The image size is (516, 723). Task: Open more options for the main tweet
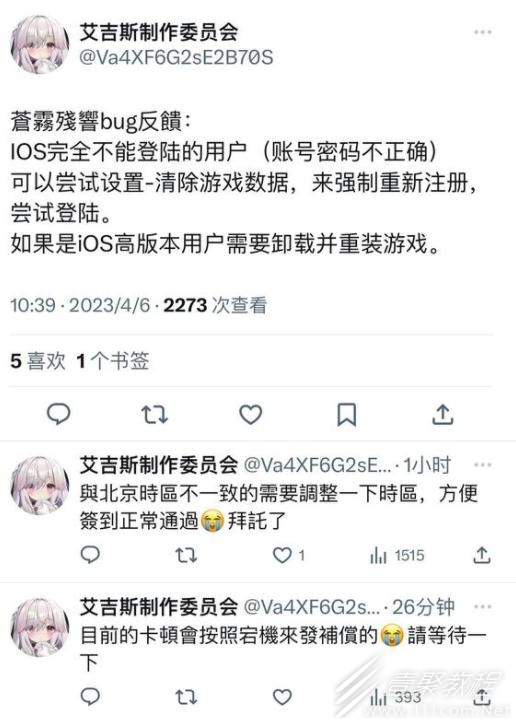tap(482, 32)
